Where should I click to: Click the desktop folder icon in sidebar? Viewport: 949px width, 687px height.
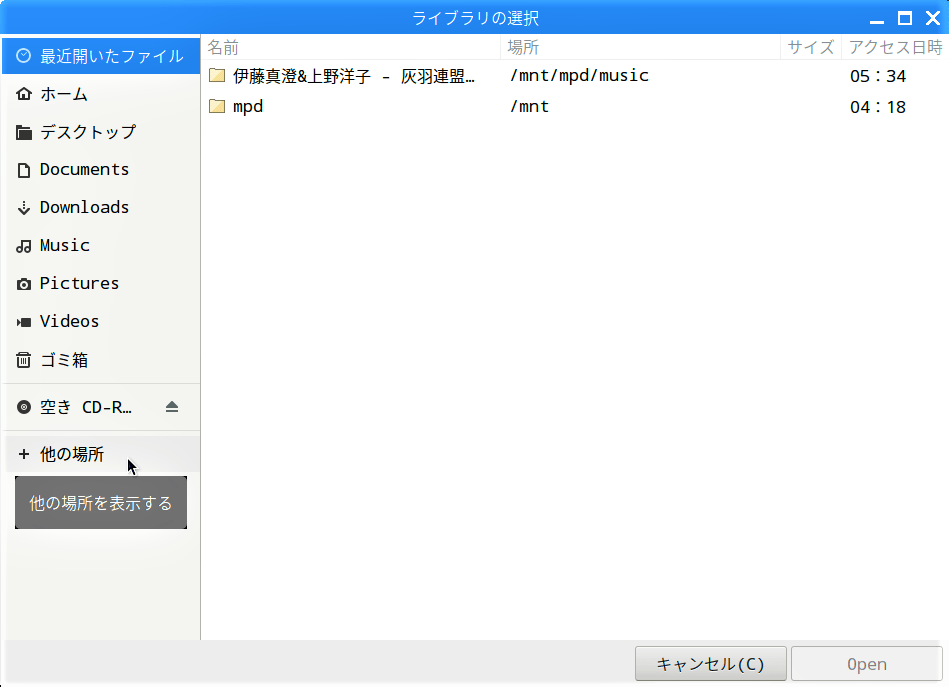click(x=24, y=132)
